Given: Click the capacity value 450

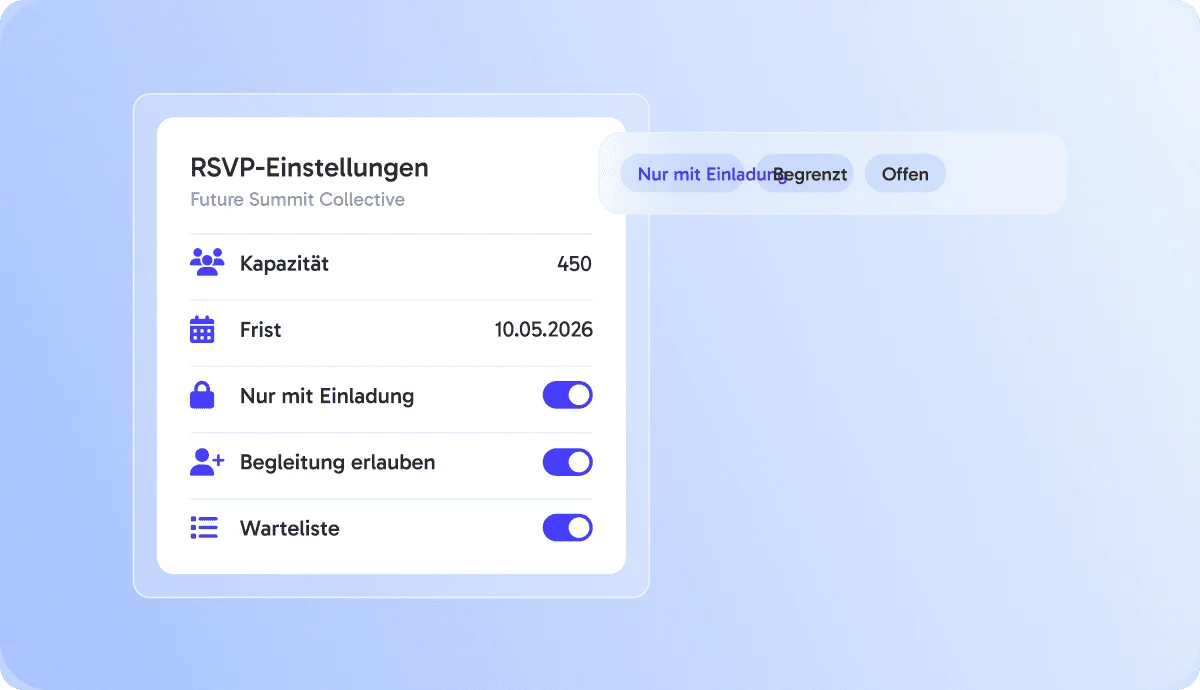Looking at the screenshot, I should (x=574, y=264).
